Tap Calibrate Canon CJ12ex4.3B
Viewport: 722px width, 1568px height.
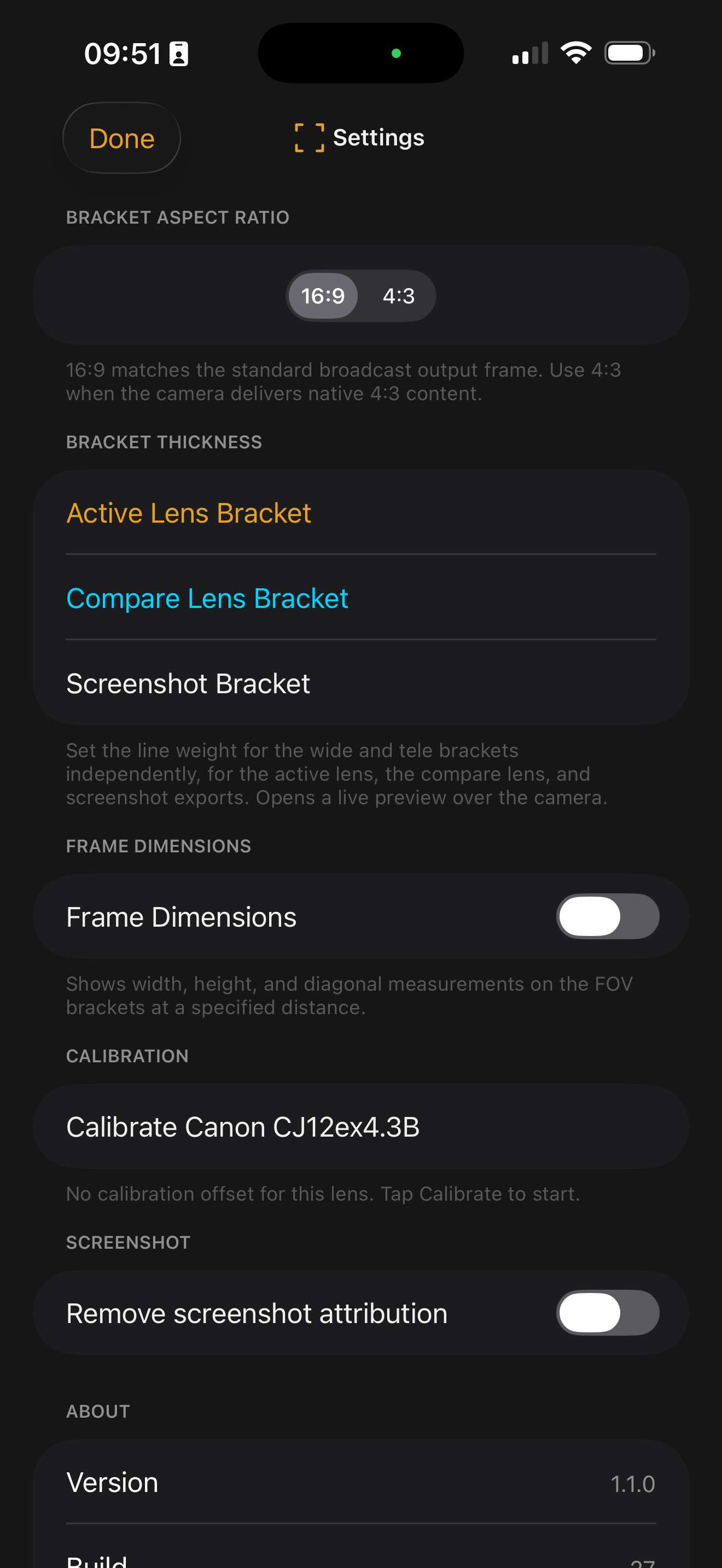click(361, 1126)
